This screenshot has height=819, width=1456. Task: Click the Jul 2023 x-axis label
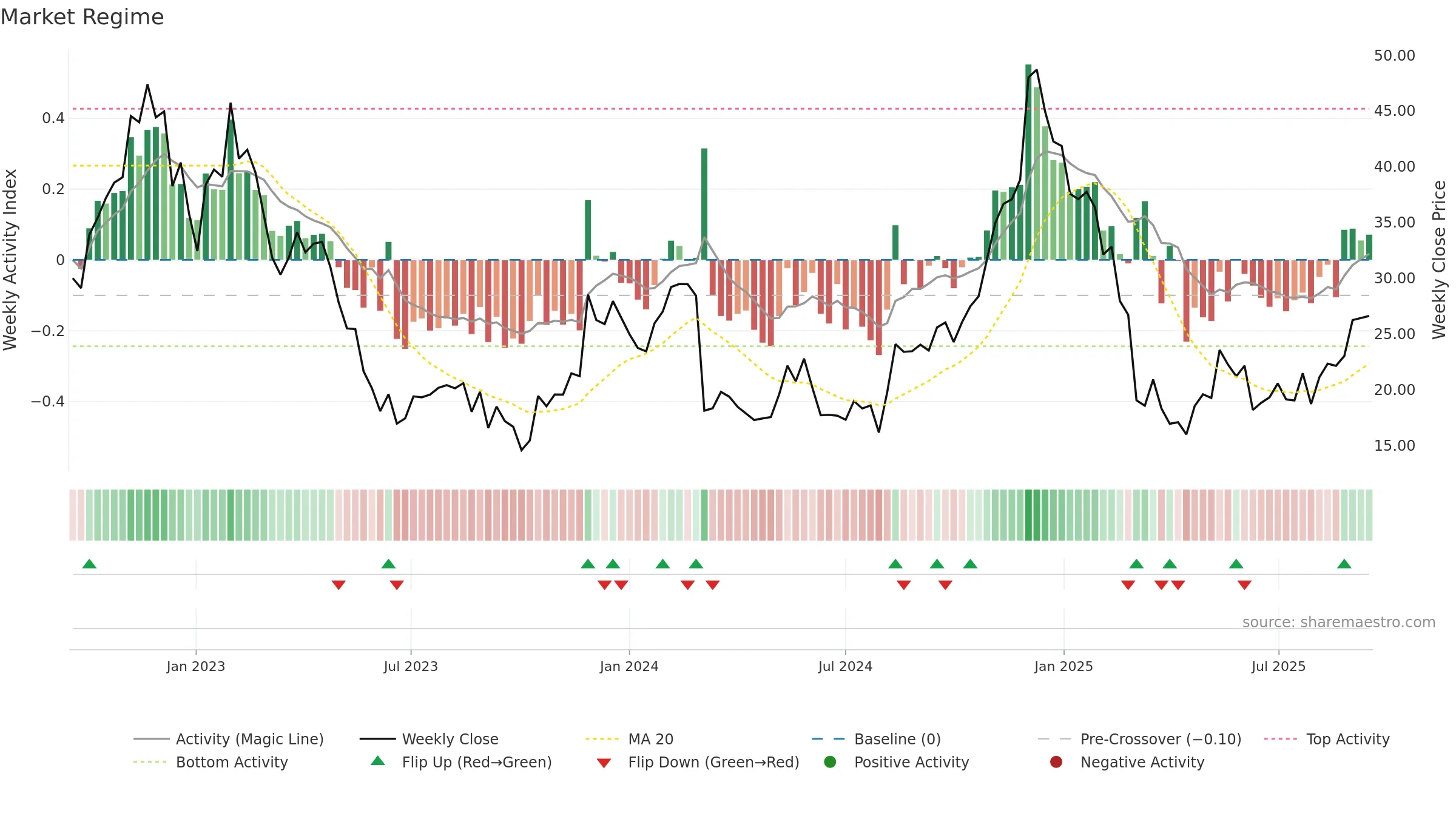[x=411, y=666]
